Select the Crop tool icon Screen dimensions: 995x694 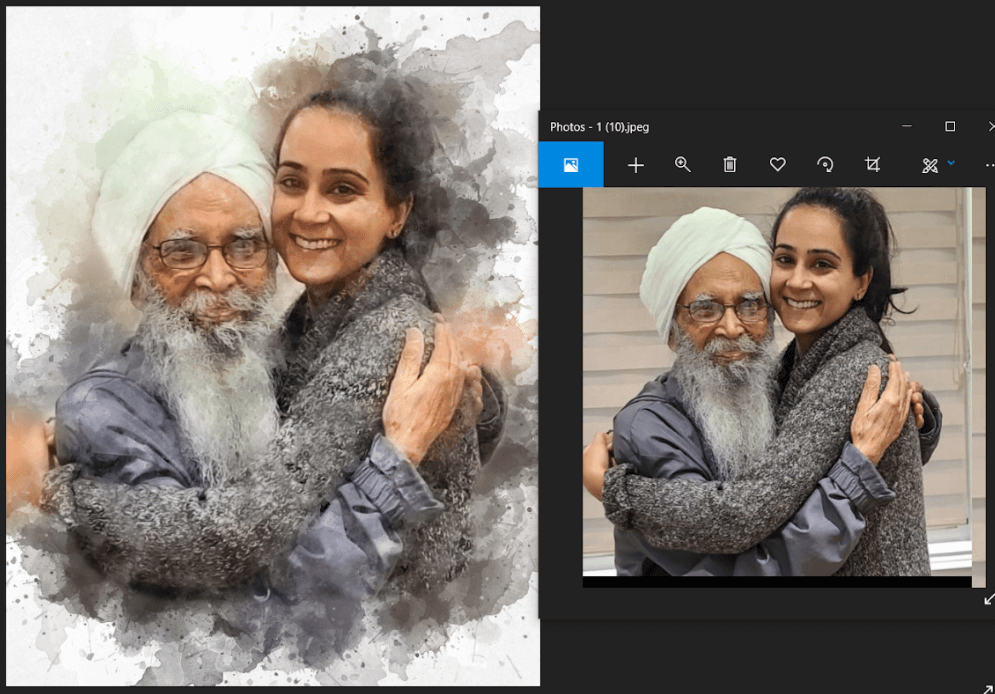coord(872,165)
